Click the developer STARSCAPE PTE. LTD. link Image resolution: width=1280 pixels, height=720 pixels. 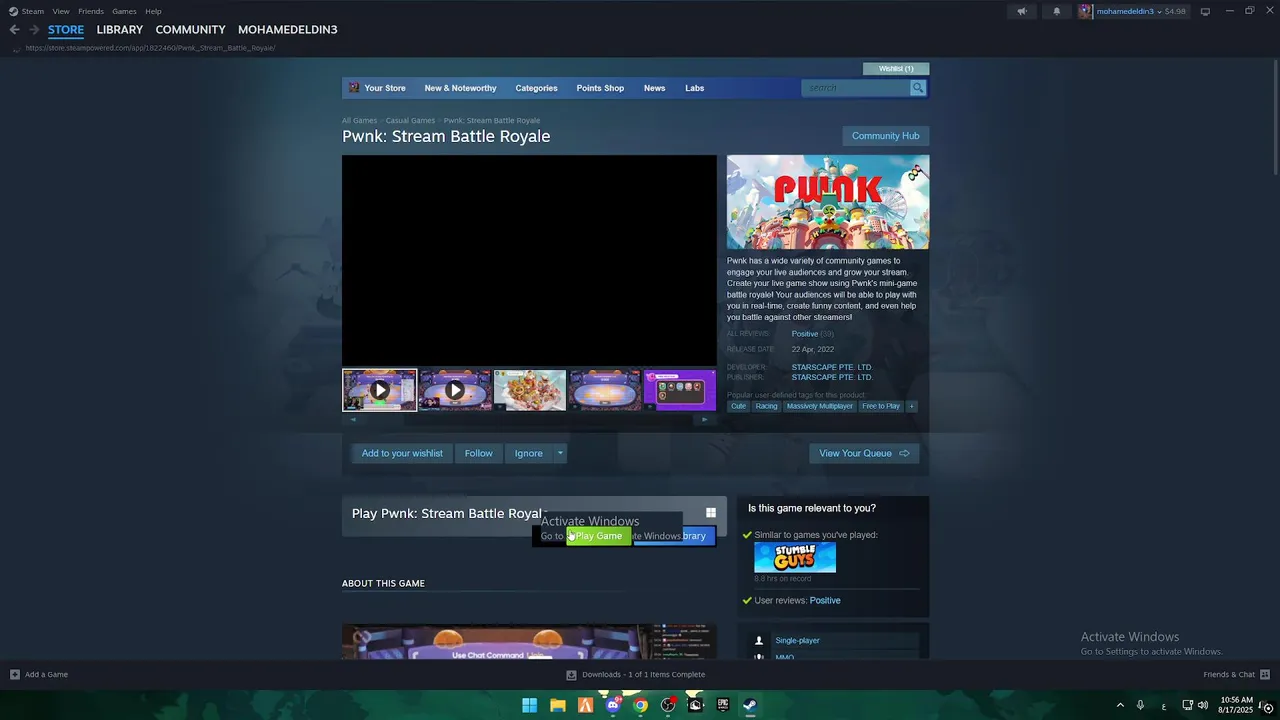tap(832, 367)
